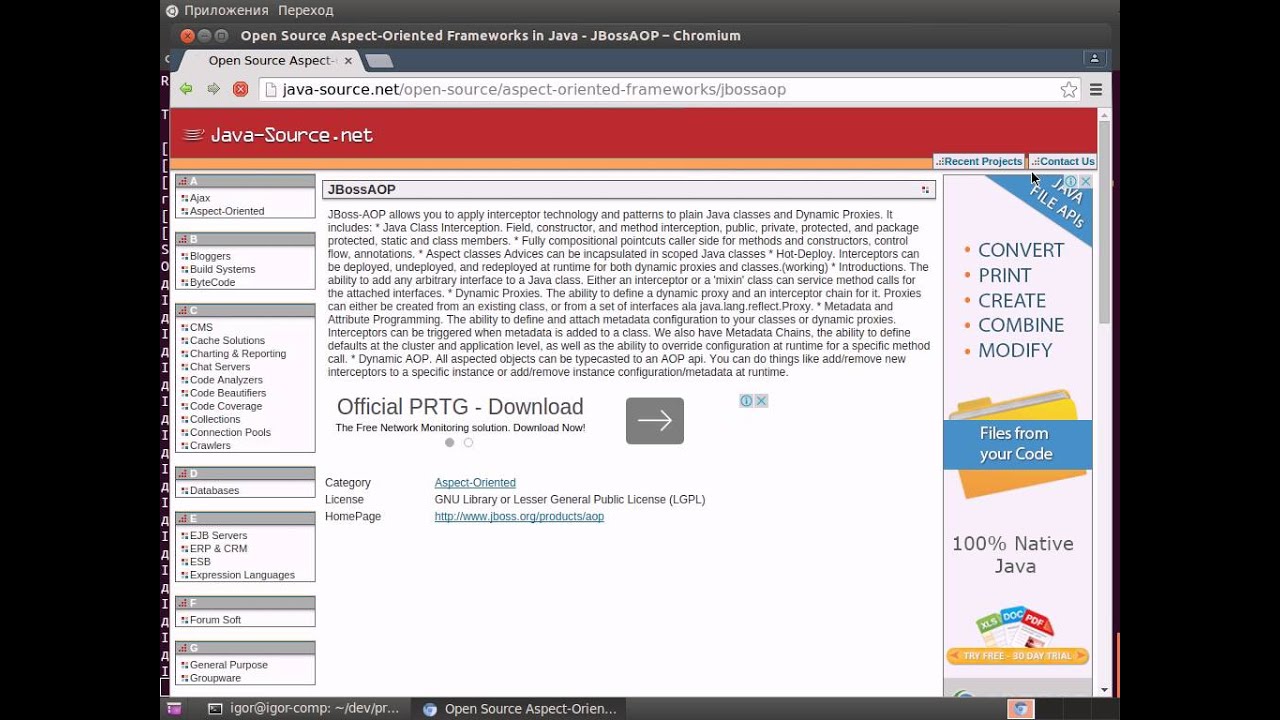The height and width of the screenshot is (720, 1280).
Task: Open the Databases category
Action: pyautogui.click(x=214, y=489)
